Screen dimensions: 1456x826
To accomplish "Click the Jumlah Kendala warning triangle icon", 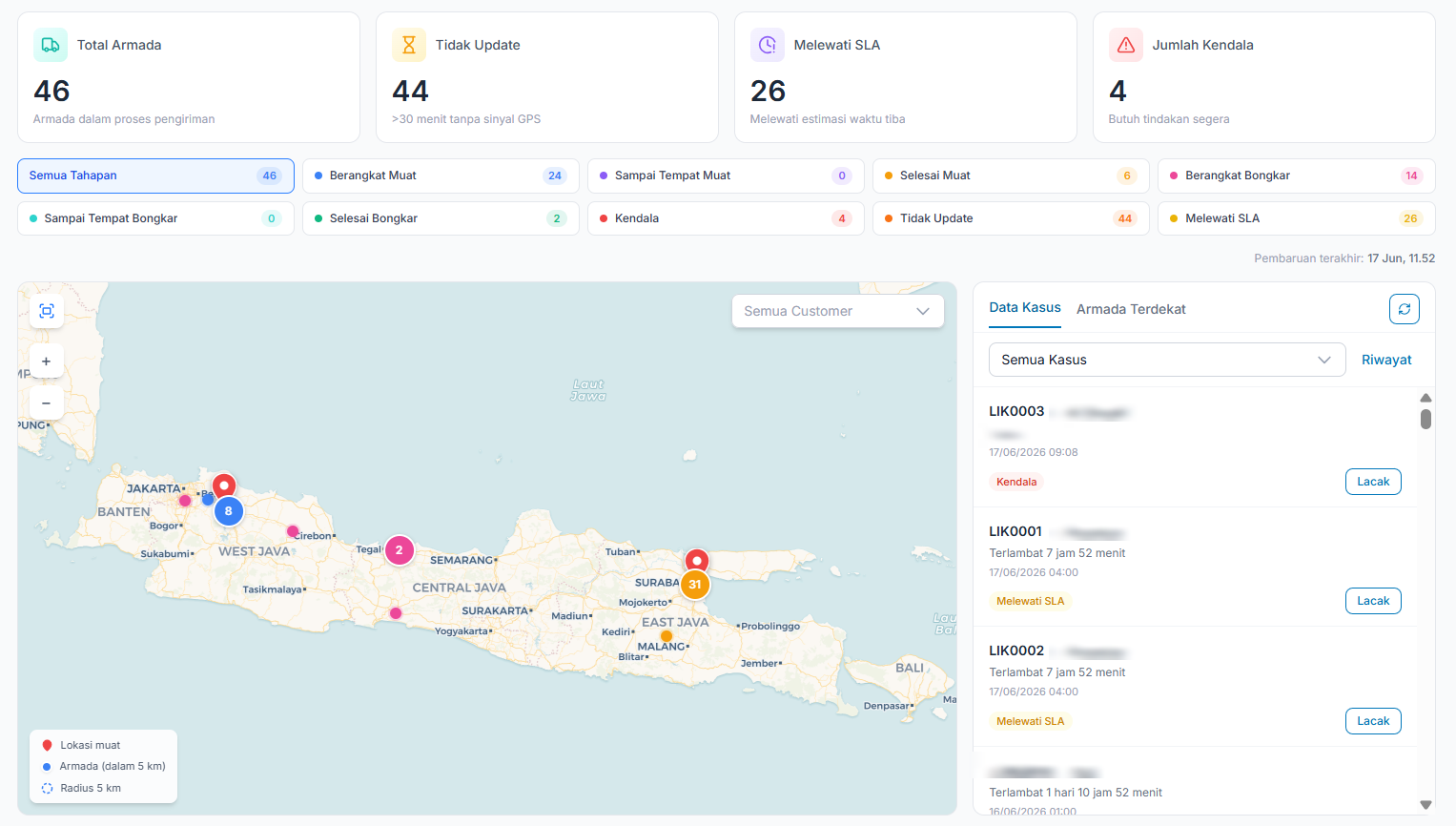I will tap(1126, 45).
